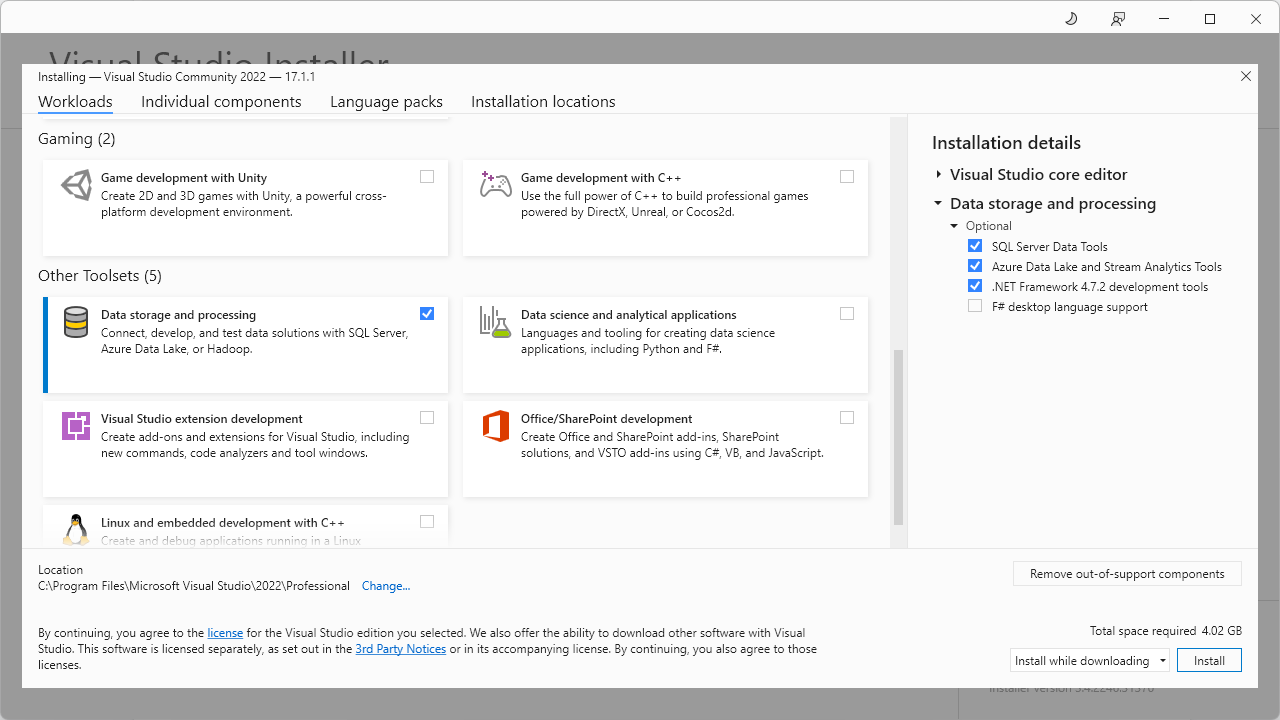This screenshot has height=720, width=1280.
Task: Check Data science and analytical applications workload
Action: 847,314
